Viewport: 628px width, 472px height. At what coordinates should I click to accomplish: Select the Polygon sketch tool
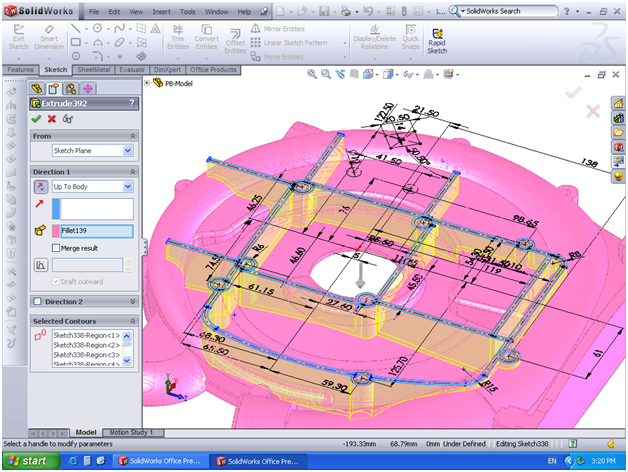pyautogui.click(x=76, y=56)
